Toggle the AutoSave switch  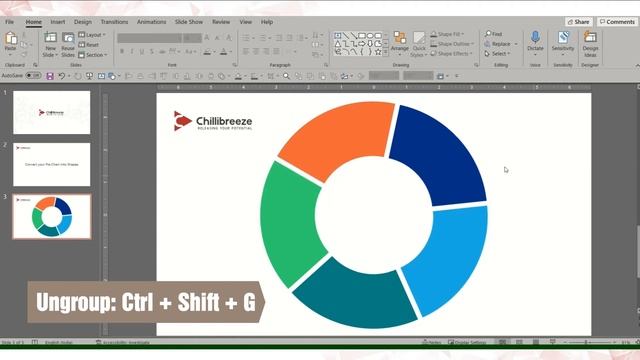[x=33, y=76]
